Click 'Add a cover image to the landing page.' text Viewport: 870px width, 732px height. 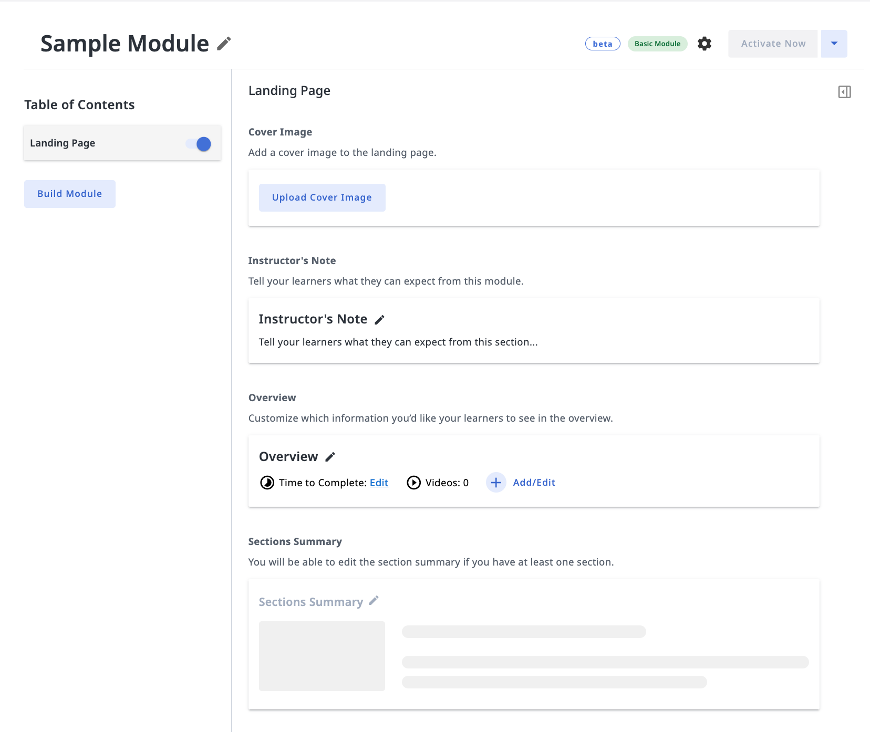point(342,153)
